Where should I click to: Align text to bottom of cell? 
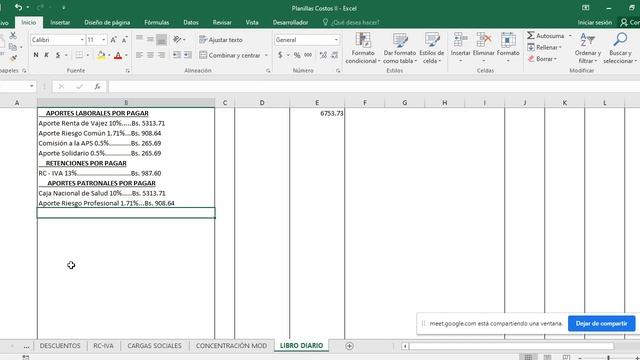pos(162,40)
